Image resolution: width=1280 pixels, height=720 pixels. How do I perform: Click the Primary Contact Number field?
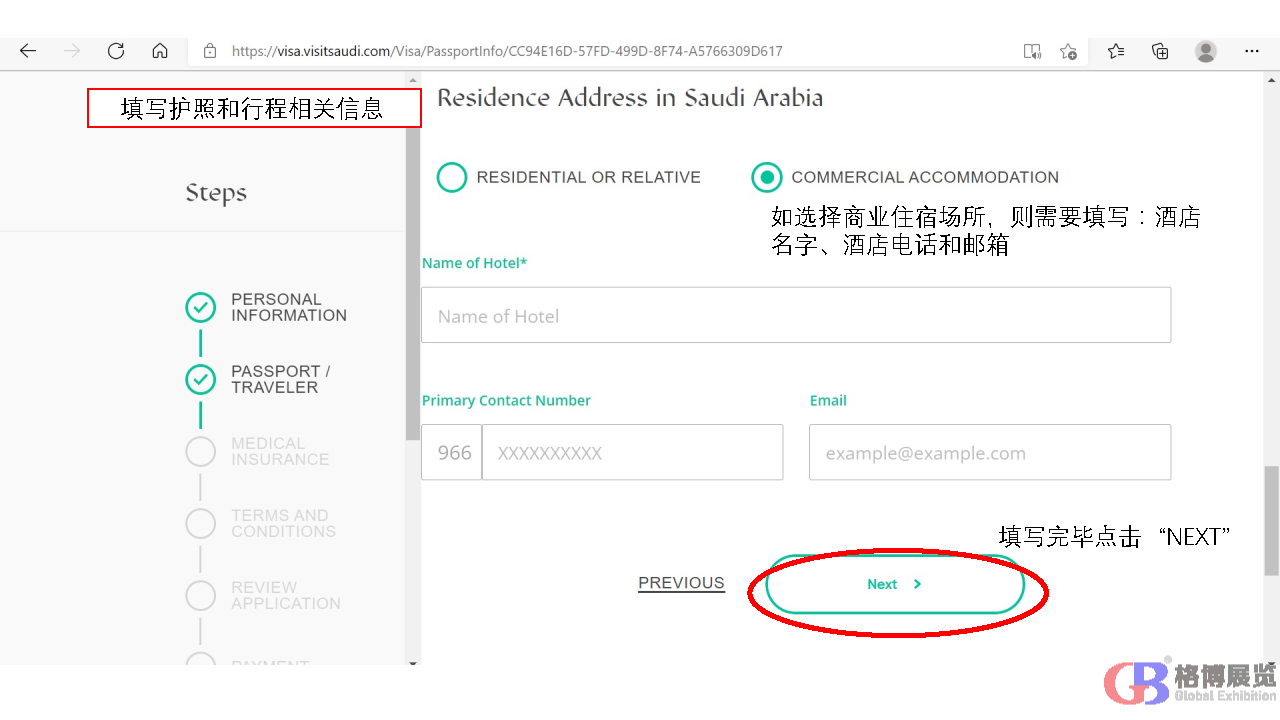[x=632, y=453]
